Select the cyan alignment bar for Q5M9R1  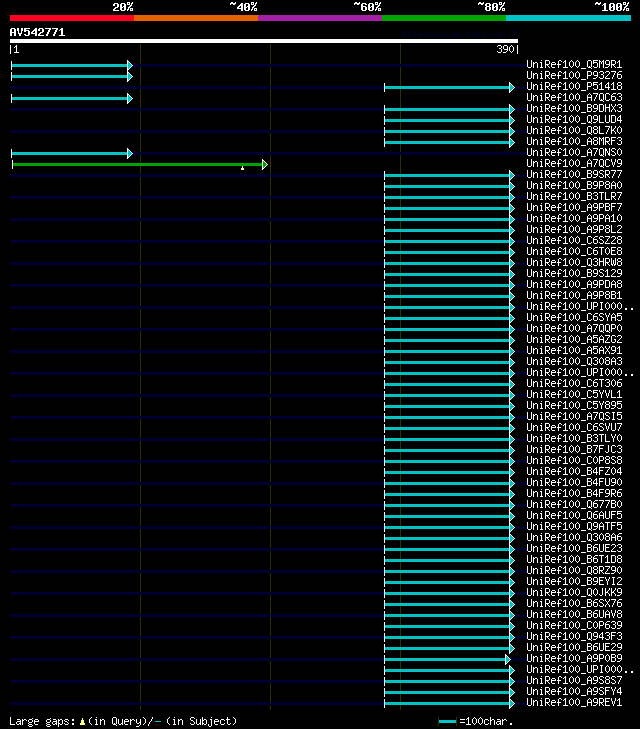click(x=72, y=66)
